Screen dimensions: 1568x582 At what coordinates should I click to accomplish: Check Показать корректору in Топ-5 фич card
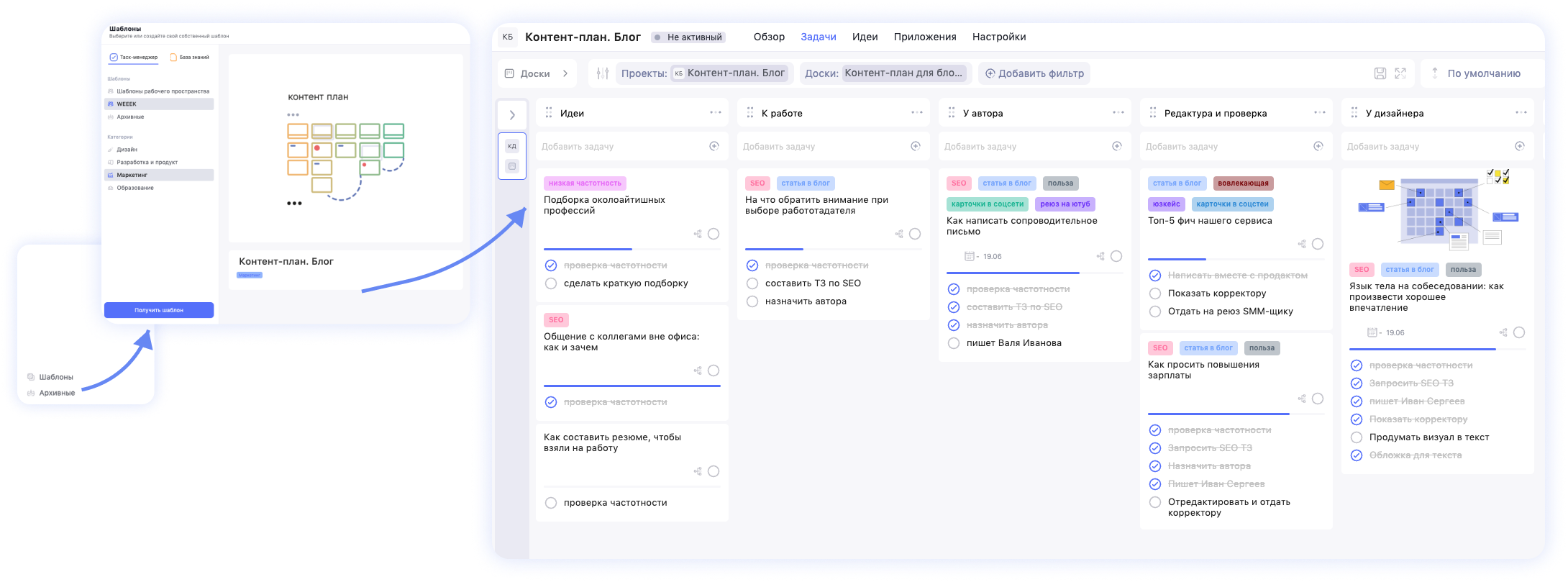1155,294
